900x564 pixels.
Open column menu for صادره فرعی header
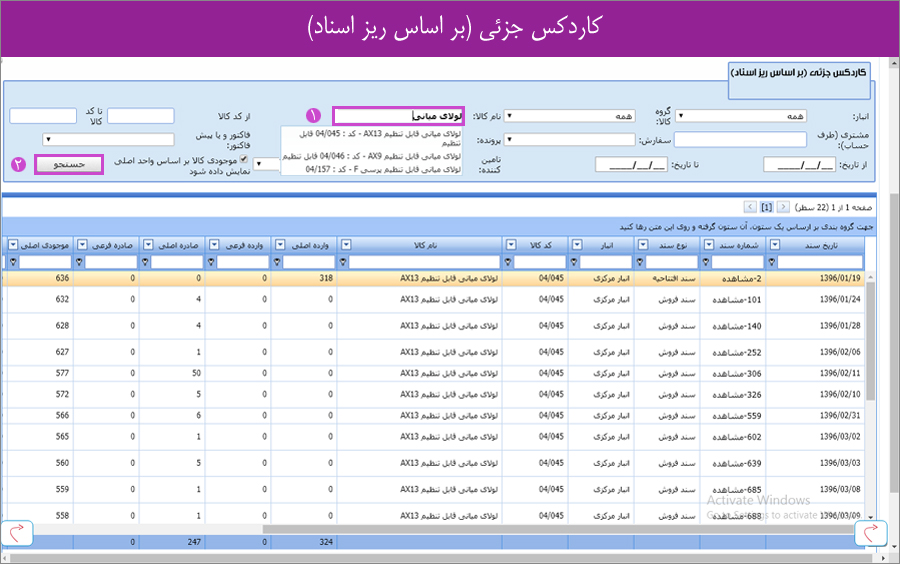82,245
